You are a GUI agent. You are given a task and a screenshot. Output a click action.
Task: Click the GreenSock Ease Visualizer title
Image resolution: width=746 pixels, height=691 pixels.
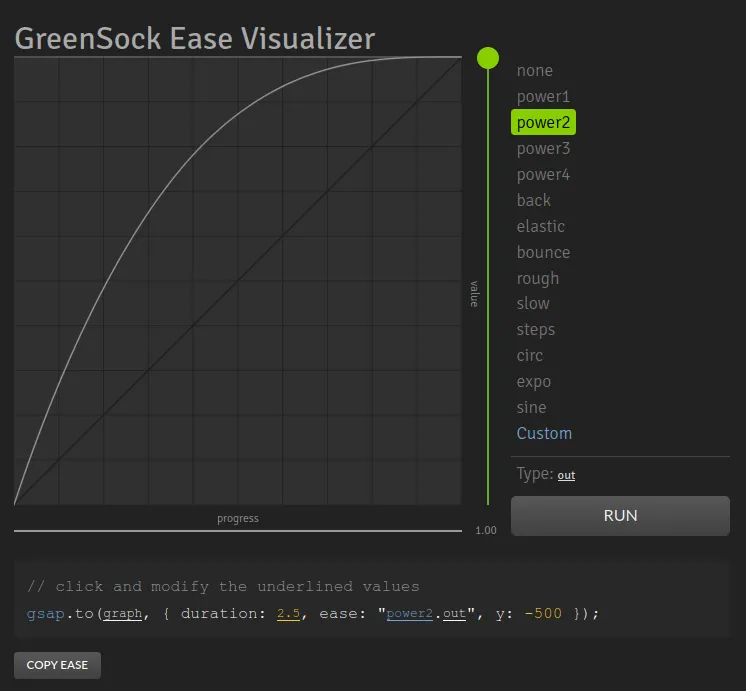coord(195,39)
